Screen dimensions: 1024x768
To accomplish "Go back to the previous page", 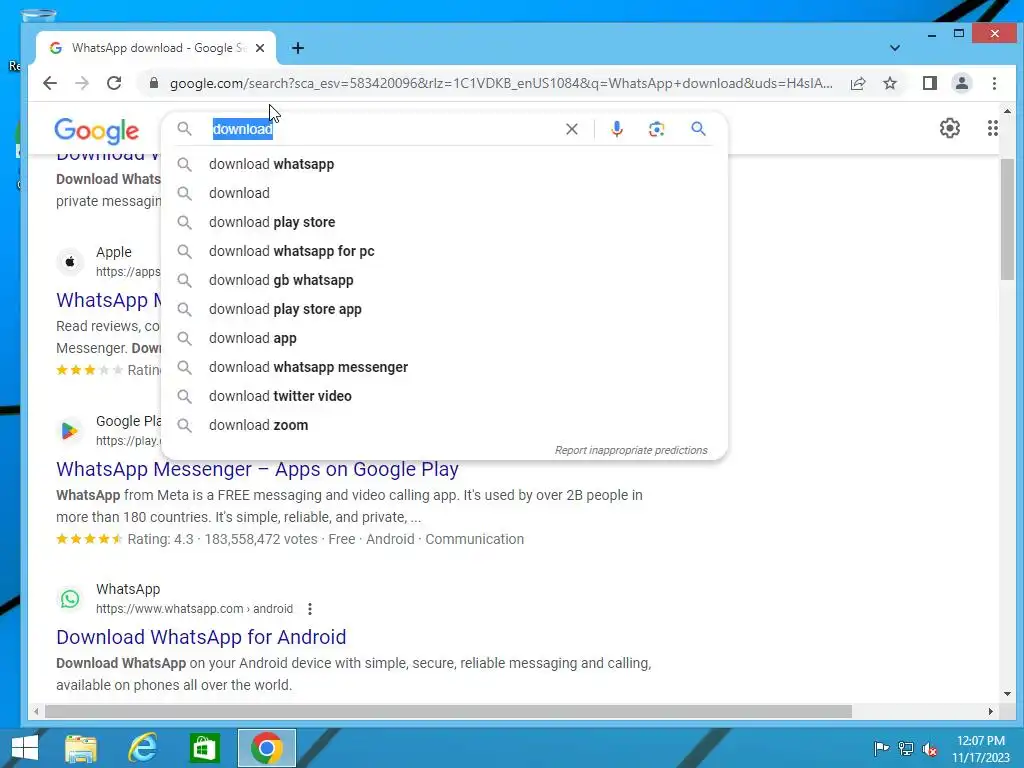I will coord(50,83).
